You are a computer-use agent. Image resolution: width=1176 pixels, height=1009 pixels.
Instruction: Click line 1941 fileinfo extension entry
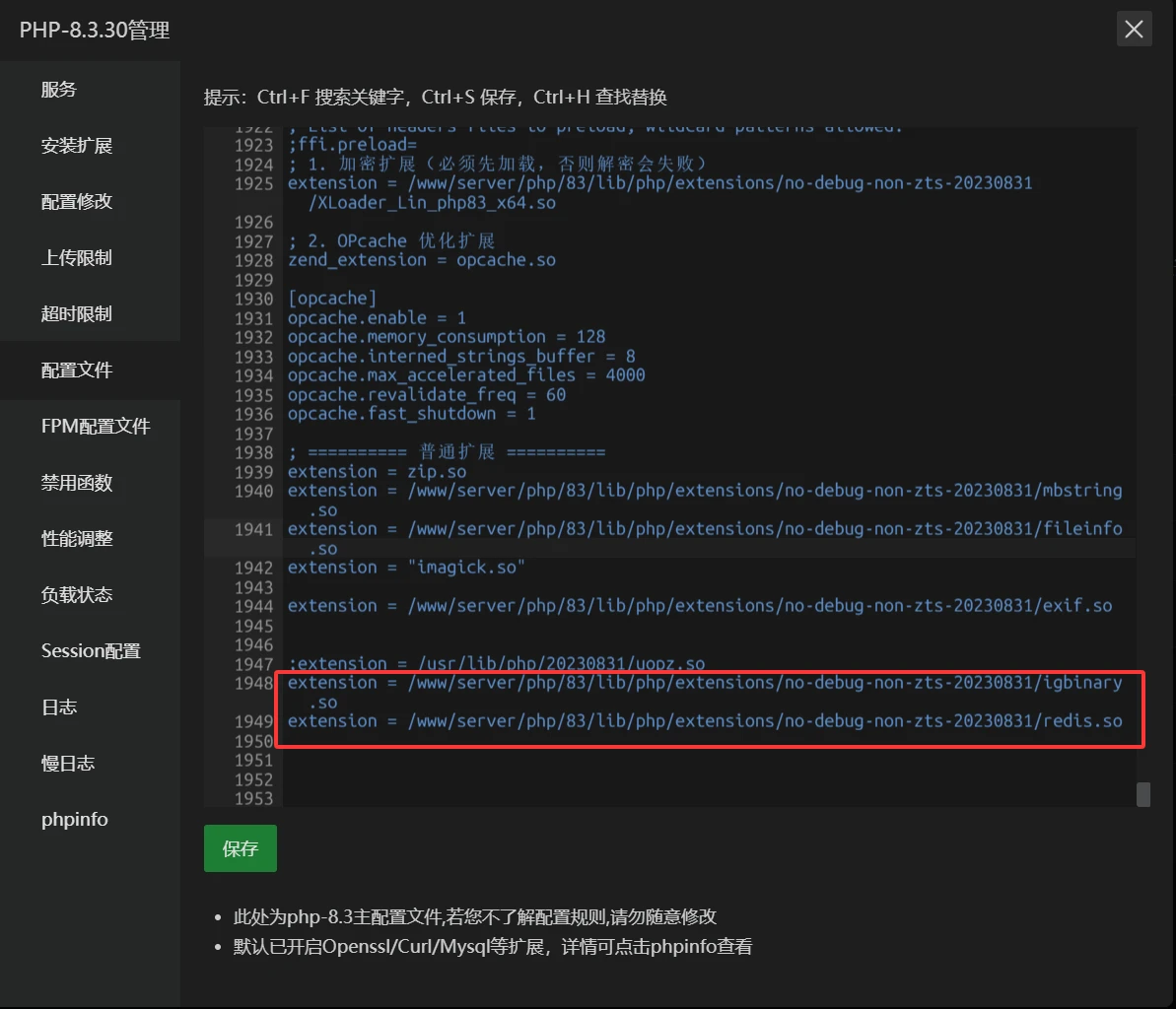pyautogui.click(x=705, y=538)
